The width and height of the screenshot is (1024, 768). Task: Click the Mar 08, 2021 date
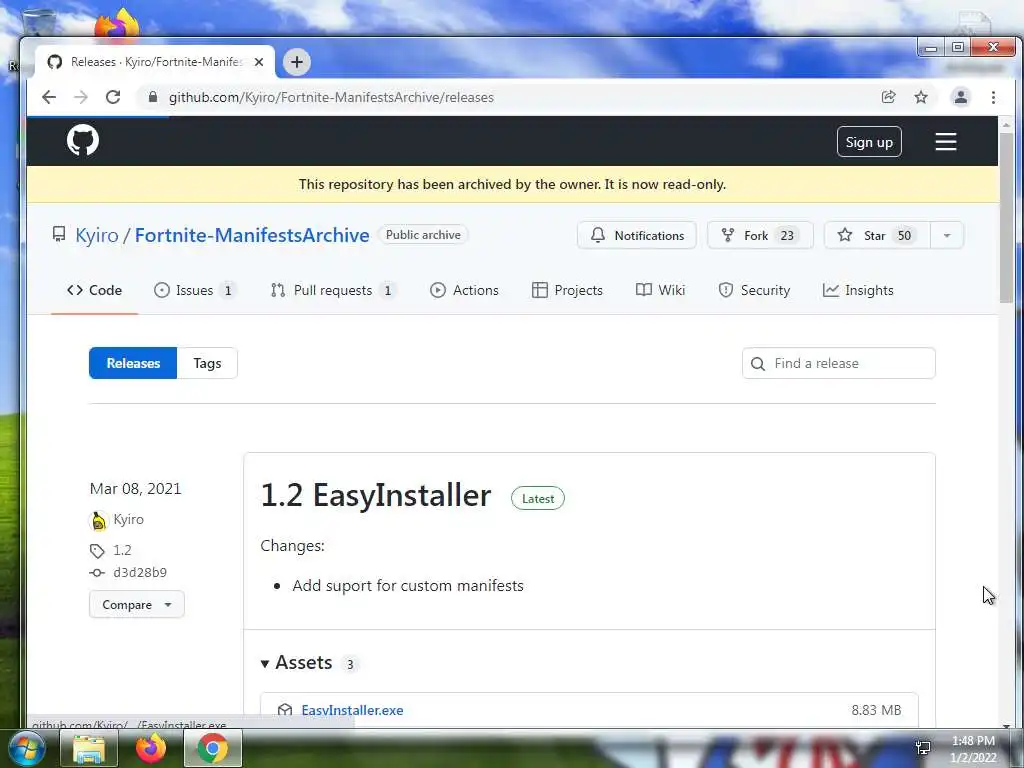point(135,488)
